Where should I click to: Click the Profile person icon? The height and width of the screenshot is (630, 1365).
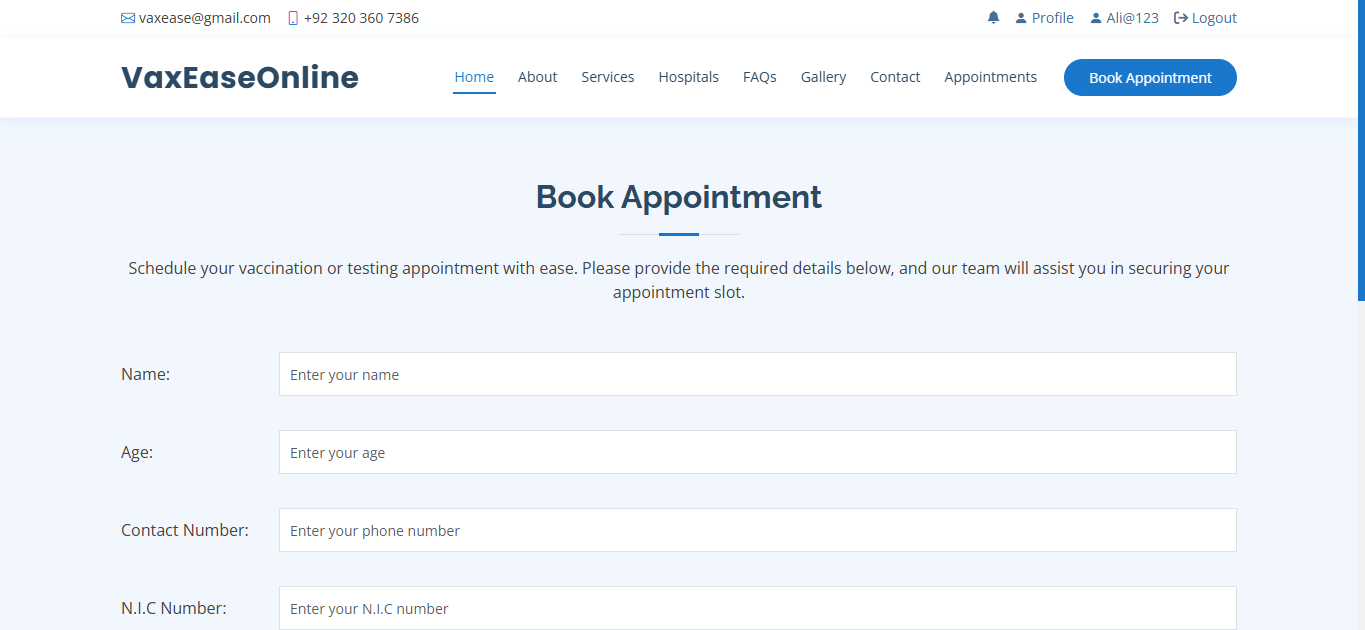1021,18
